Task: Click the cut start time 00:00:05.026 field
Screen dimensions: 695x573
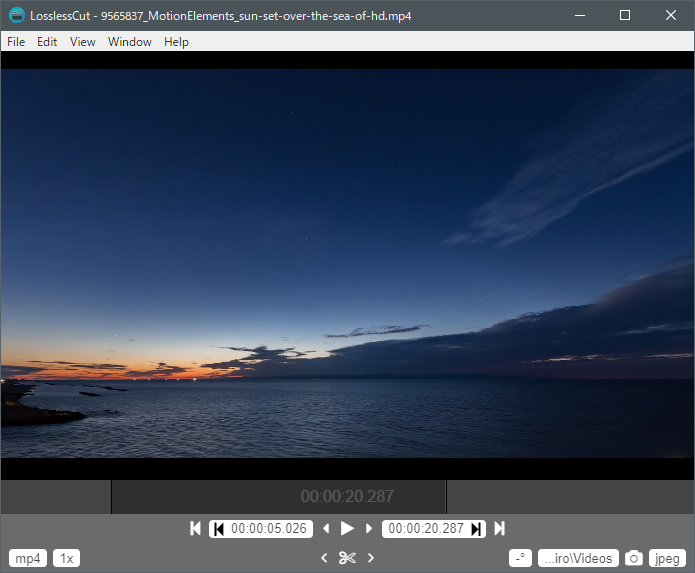Action: (x=270, y=528)
